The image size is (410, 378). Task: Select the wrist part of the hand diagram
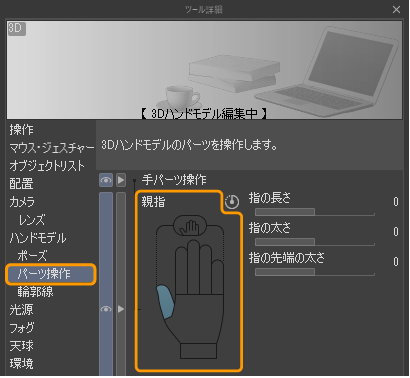(x=199, y=351)
